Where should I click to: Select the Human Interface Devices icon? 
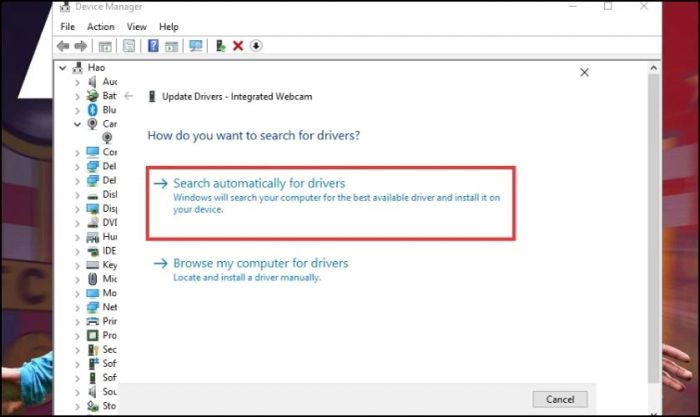point(92,237)
